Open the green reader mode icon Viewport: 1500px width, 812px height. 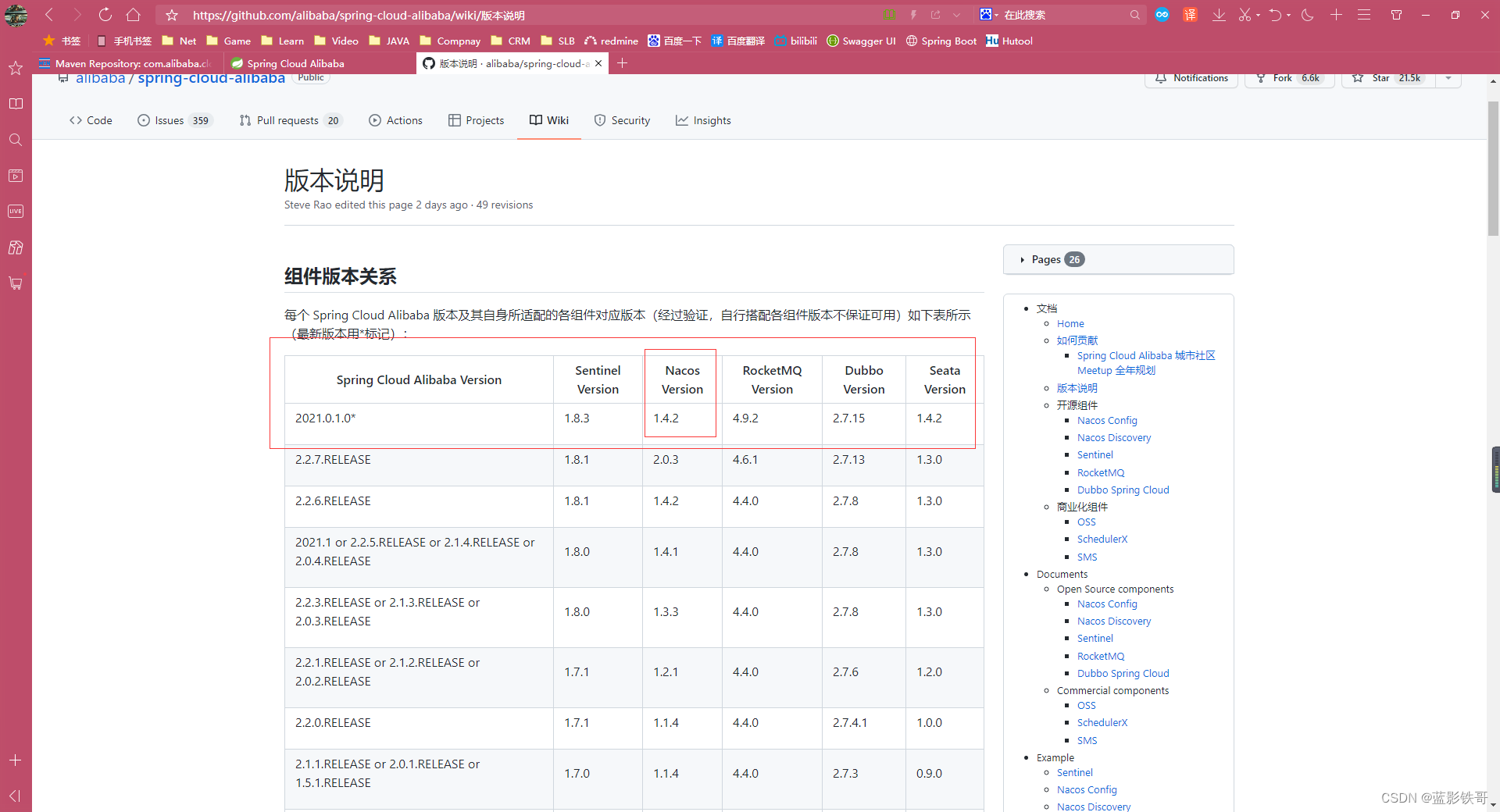pyautogui.click(x=890, y=15)
